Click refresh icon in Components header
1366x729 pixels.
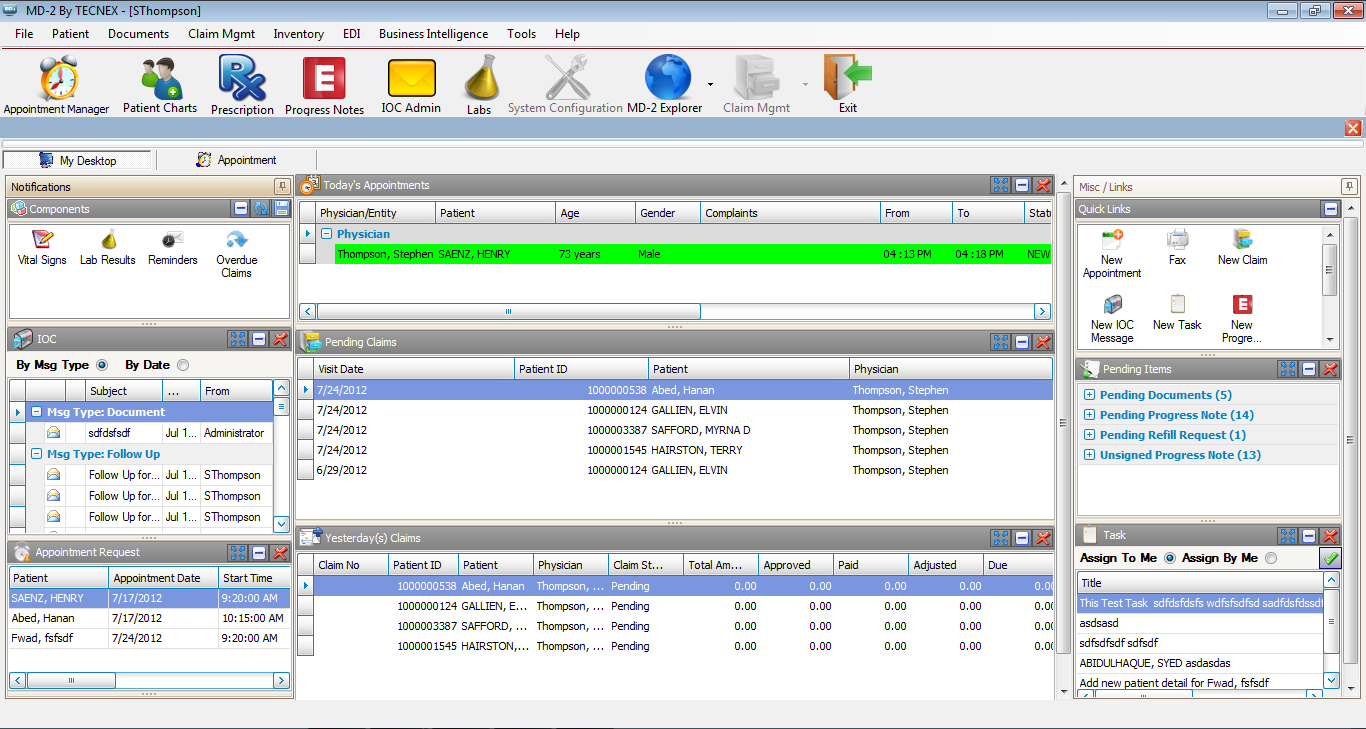pyautogui.click(x=261, y=209)
